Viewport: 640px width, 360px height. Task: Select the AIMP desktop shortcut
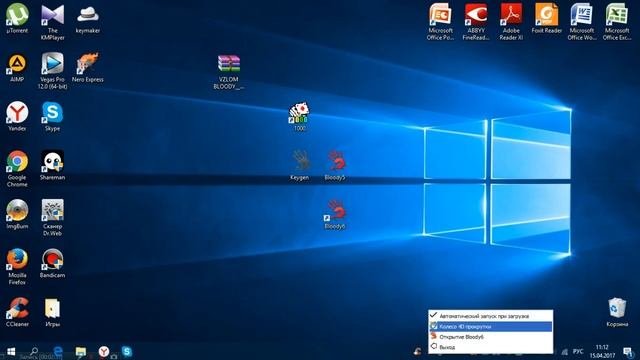[x=17, y=68]
